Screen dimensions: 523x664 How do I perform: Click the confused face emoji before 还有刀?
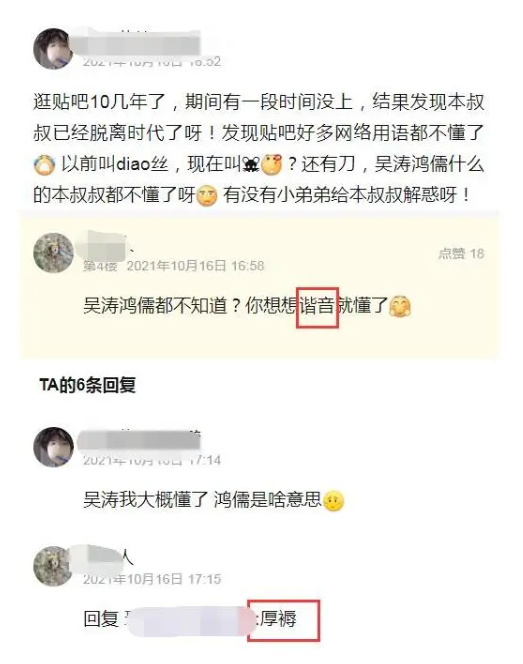tap(271, 165)
